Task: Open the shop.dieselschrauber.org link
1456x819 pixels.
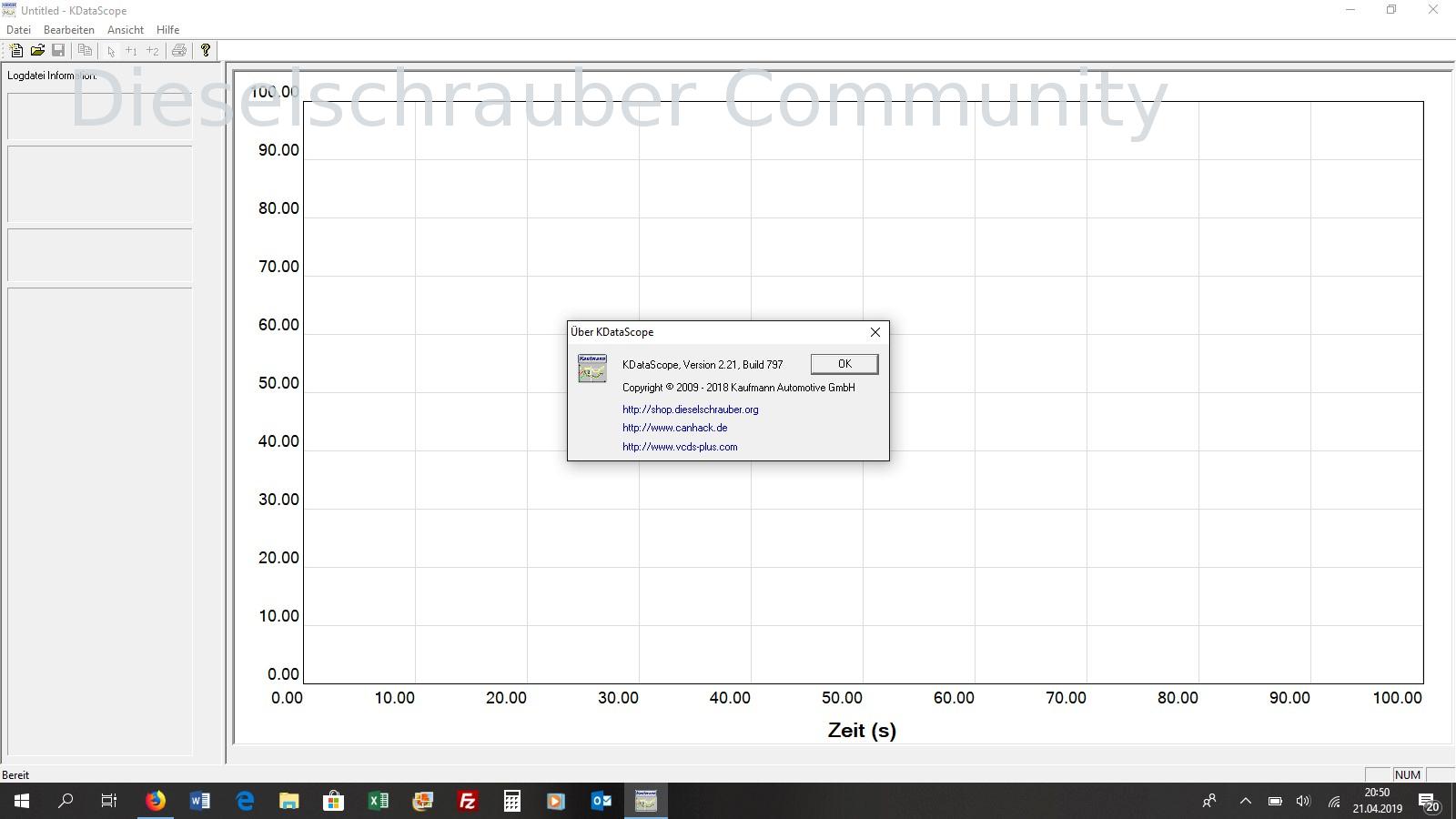Action: pos(690,409)
